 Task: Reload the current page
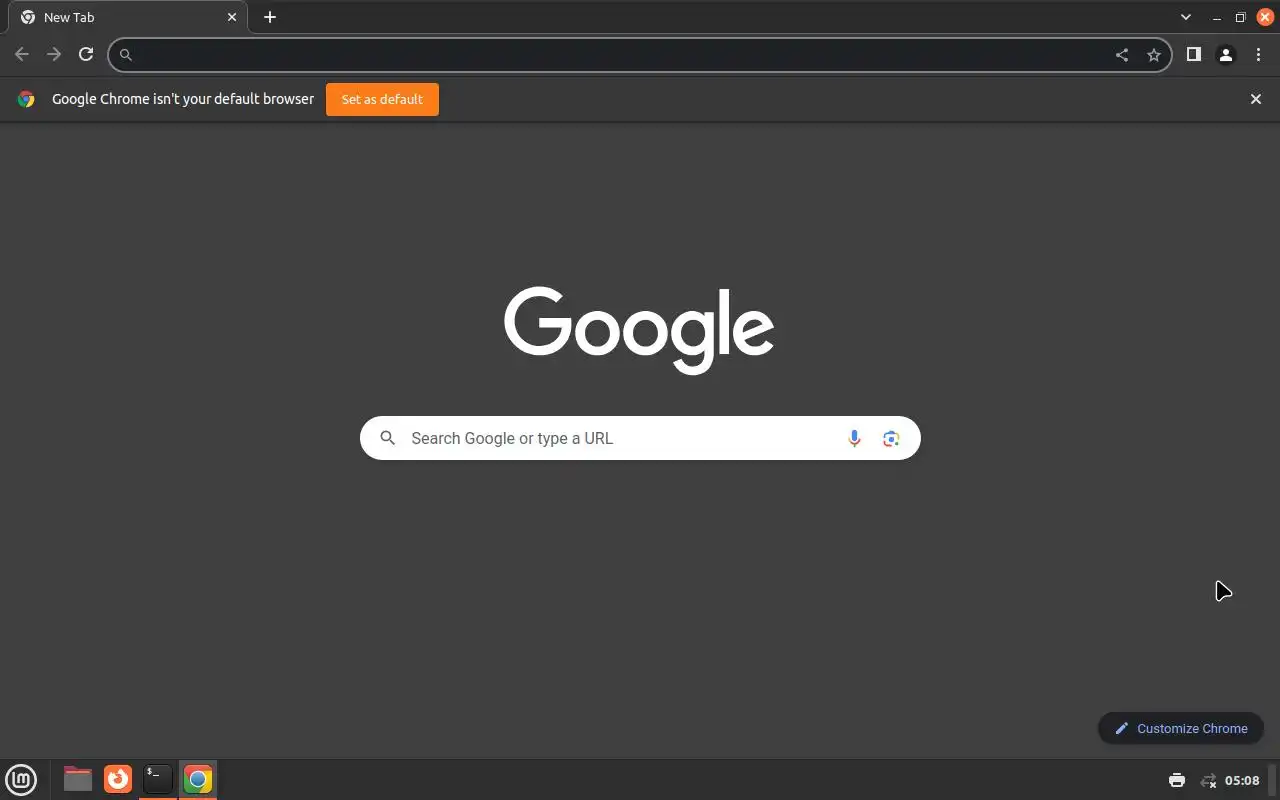tap(86, 55)
